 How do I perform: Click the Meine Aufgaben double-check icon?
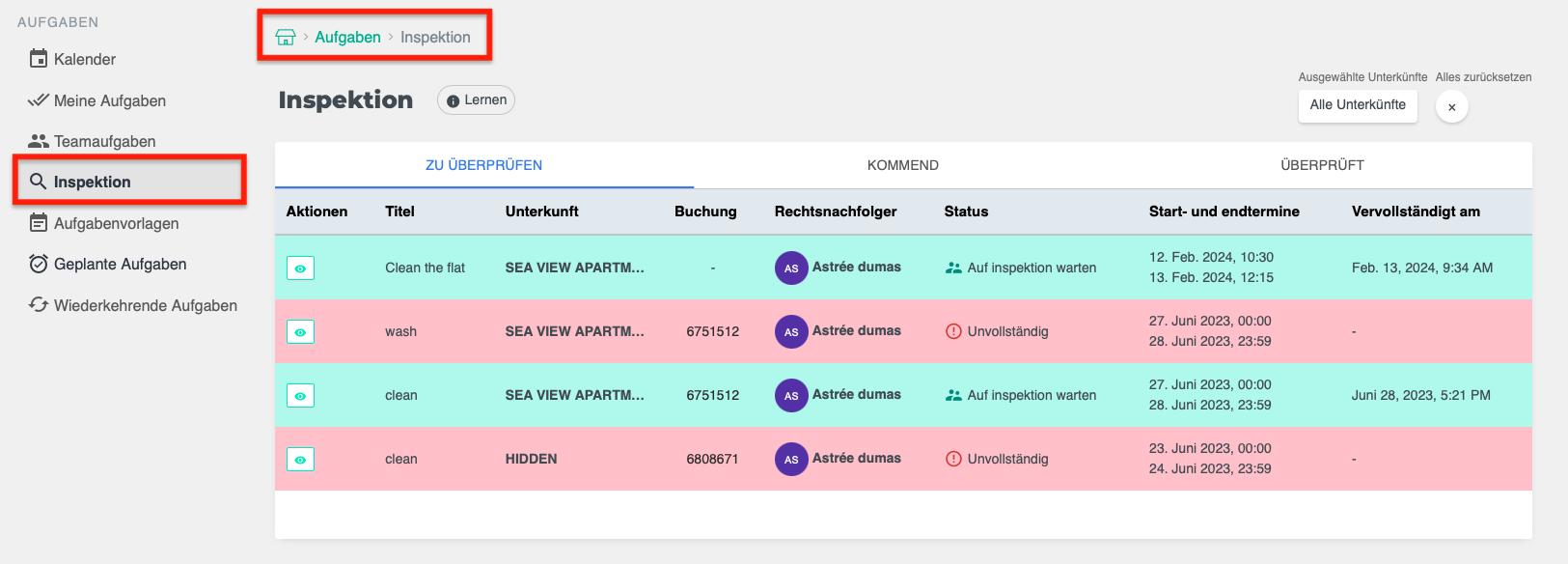point(39,100)
